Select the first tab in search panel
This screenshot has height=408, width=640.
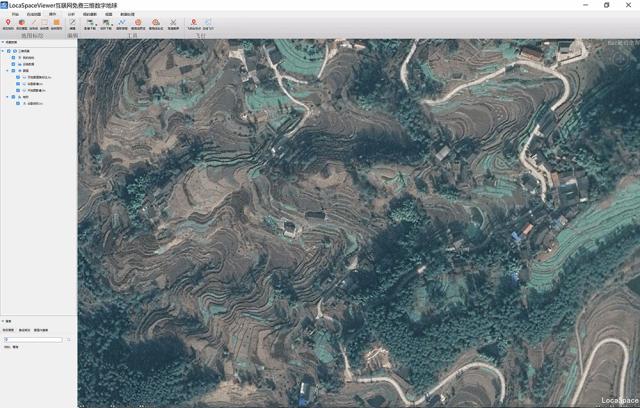coord(8,330)
